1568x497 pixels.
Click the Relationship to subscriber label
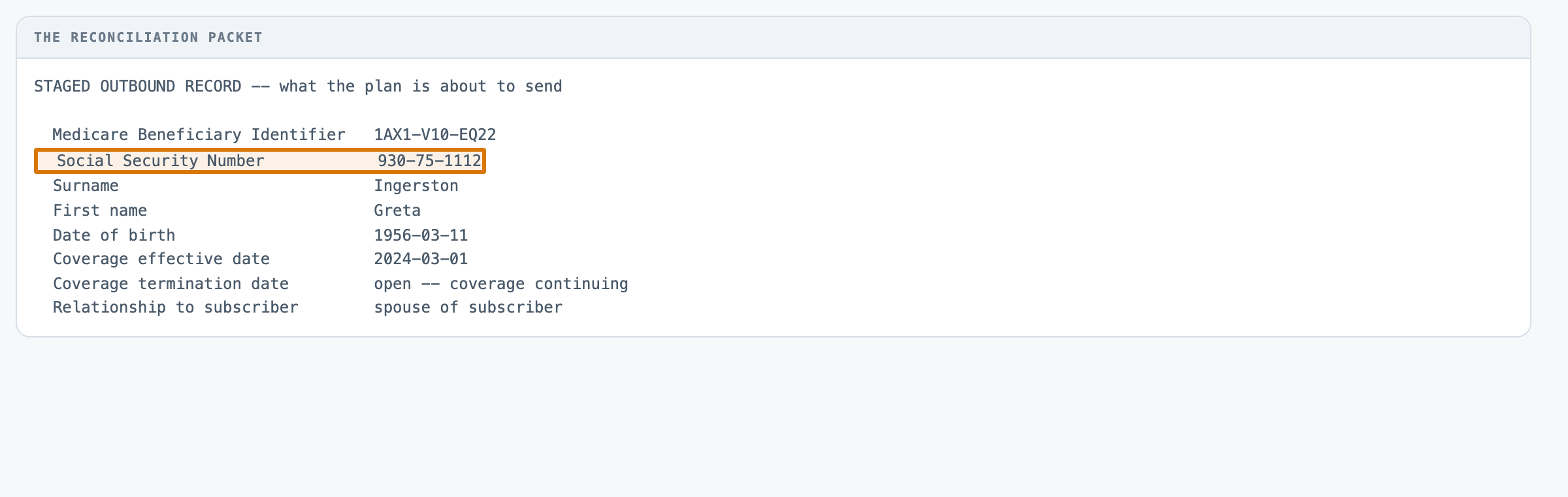pos(176,307)
